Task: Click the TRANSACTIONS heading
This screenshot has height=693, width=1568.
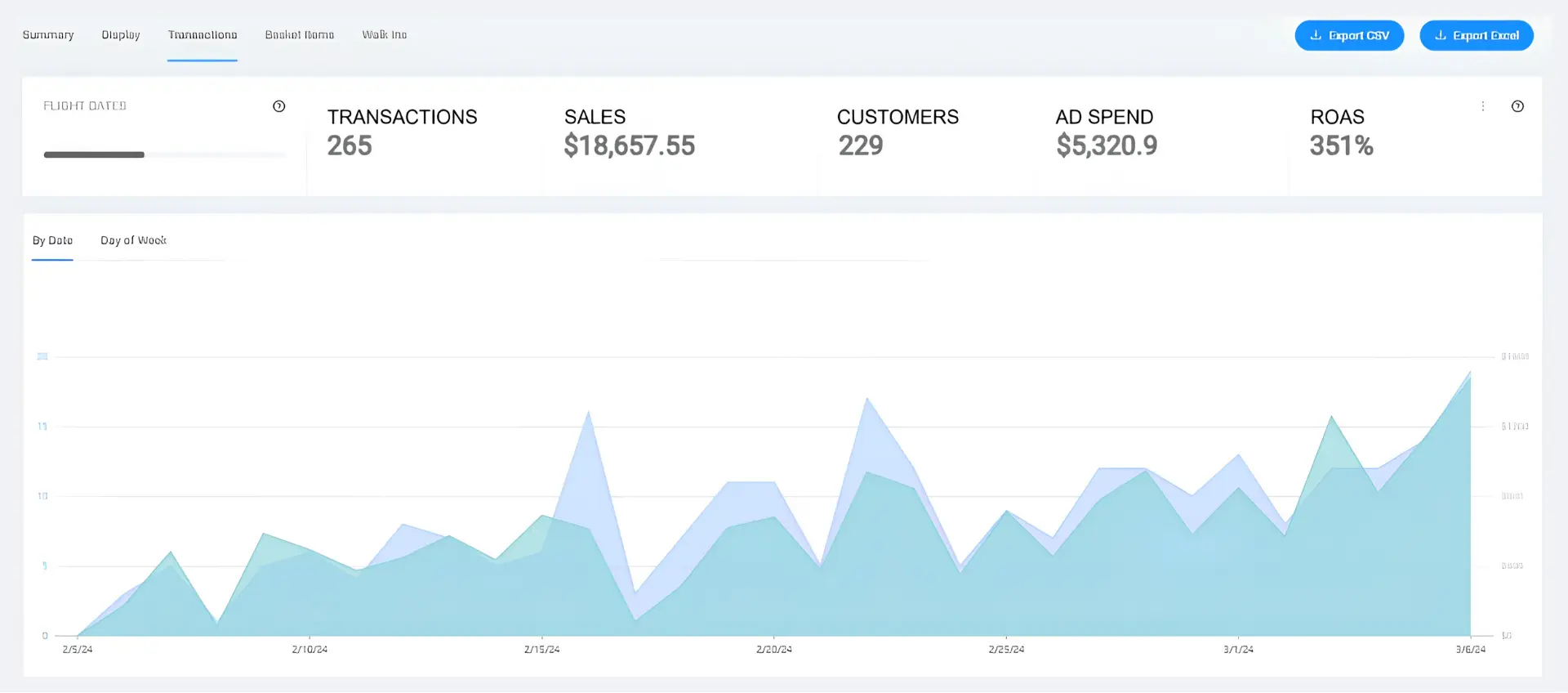Action: [402, 117]
